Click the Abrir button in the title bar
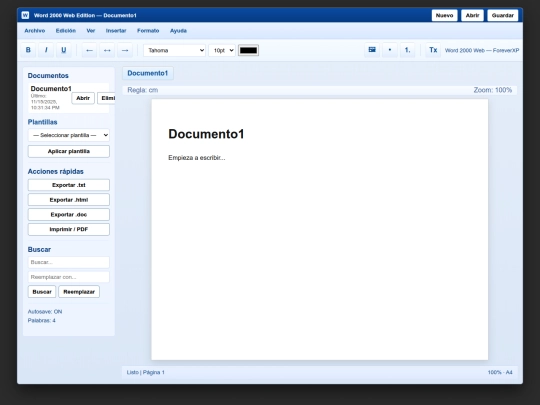Screen dimensions: 540x405 tap(472, 15)
